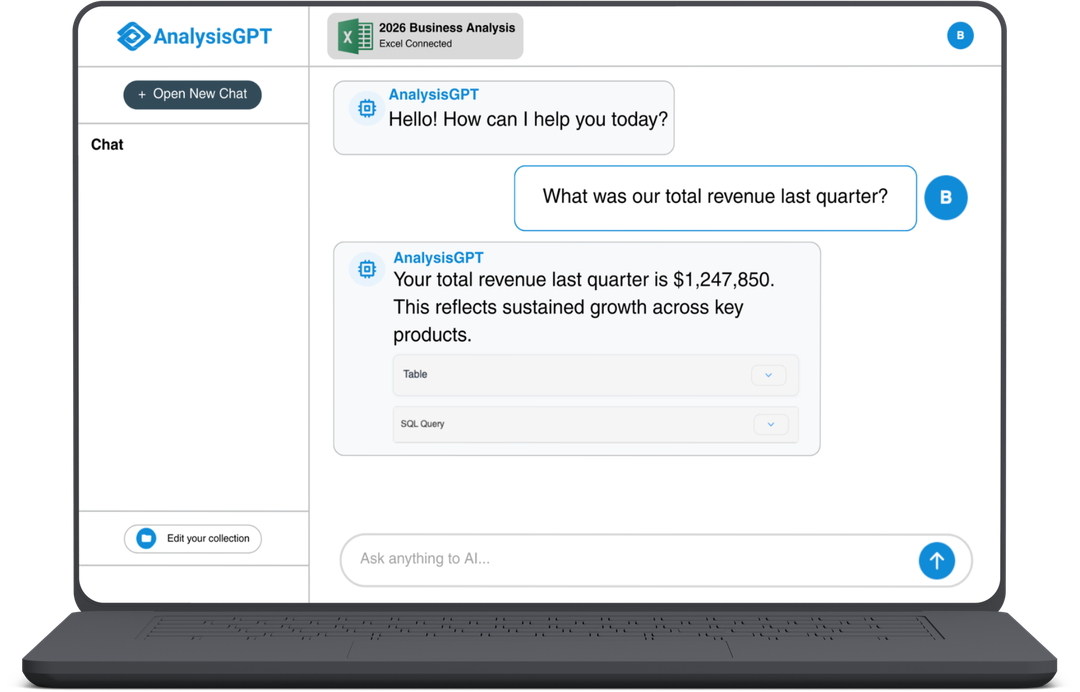Click the plus icon in Open New Chat
This screenshot has height=692, width=1080.
point(142,95)
